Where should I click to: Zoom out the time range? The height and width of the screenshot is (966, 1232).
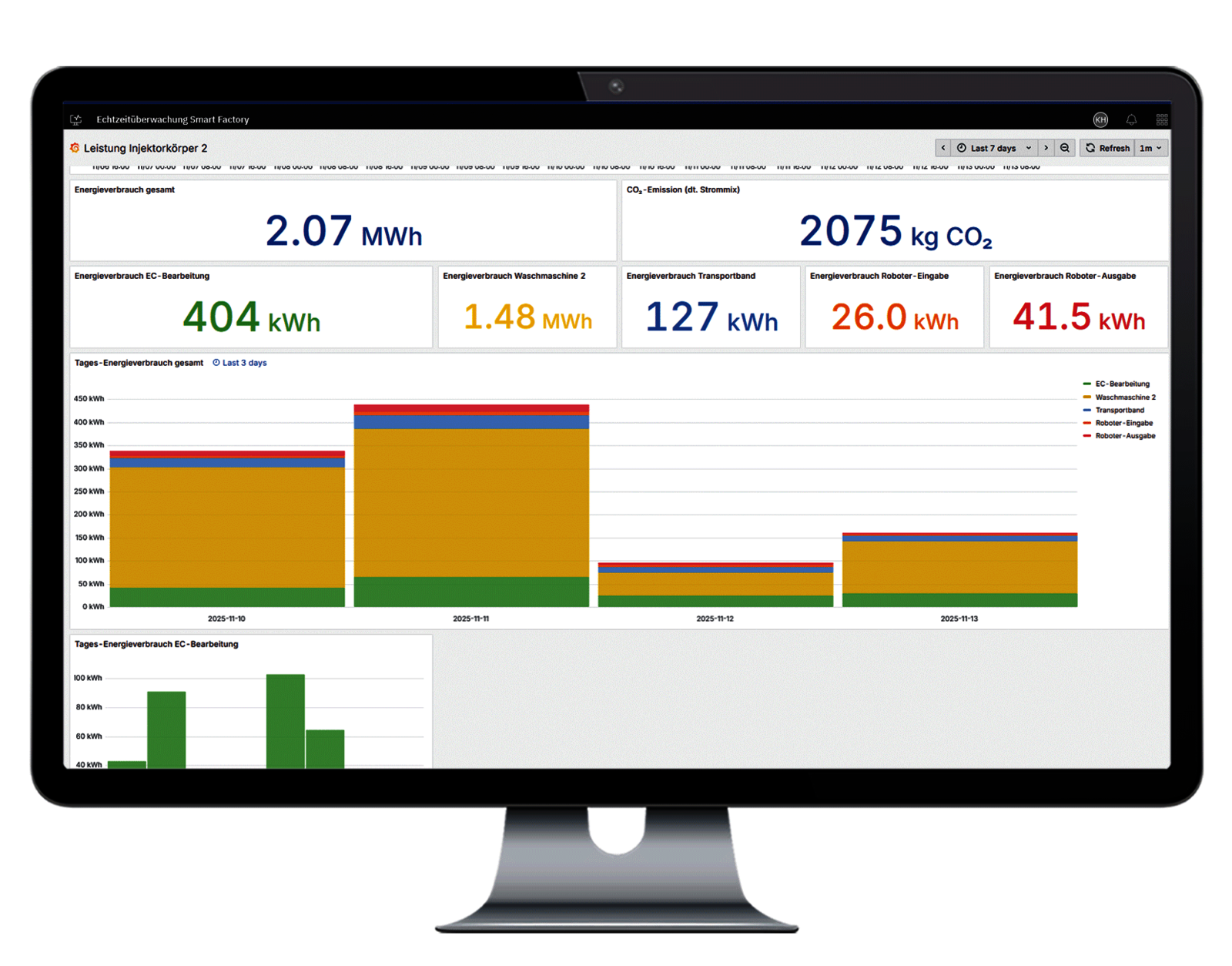point(1065,148)
